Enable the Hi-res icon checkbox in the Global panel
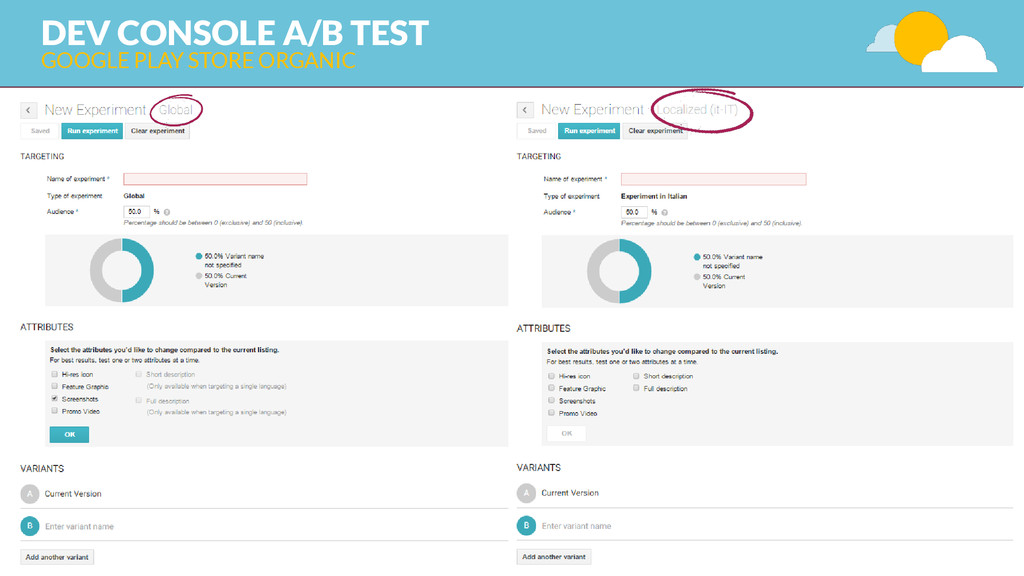Image resolution: width=1024 pixels, height=576 pixels. [x=54, y=374]
